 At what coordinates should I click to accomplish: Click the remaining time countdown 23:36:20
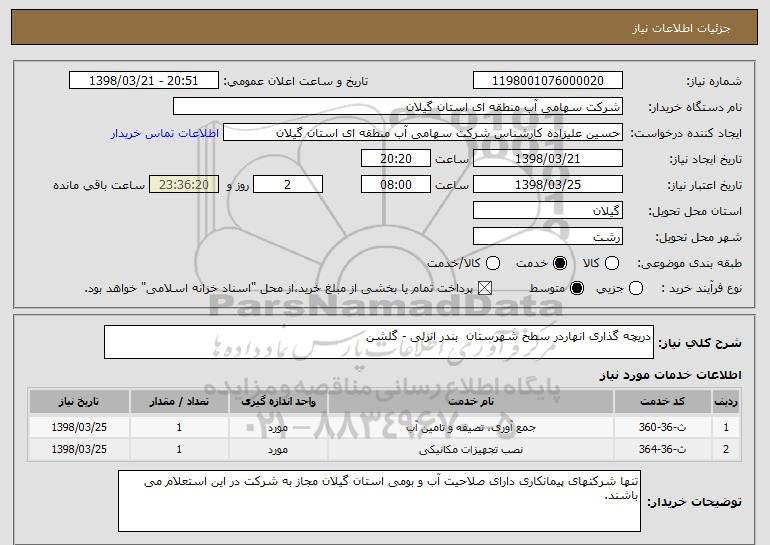click(x=184, y=185)
